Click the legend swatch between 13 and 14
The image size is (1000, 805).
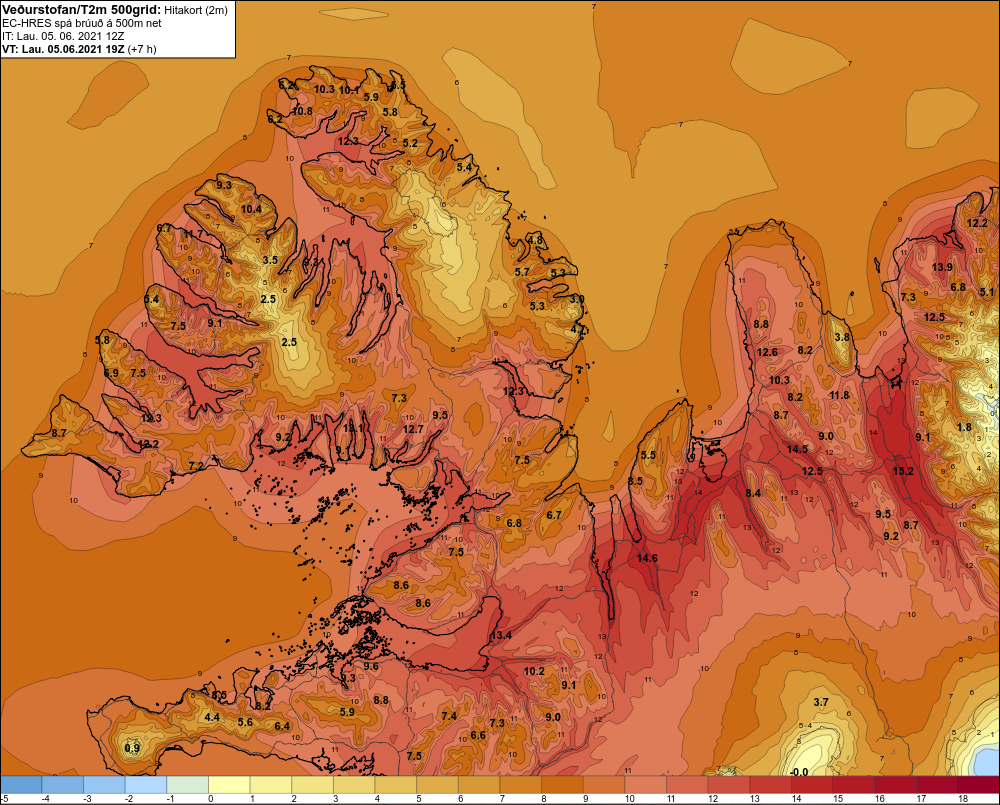pyautogui.click(x=770, y=785)
